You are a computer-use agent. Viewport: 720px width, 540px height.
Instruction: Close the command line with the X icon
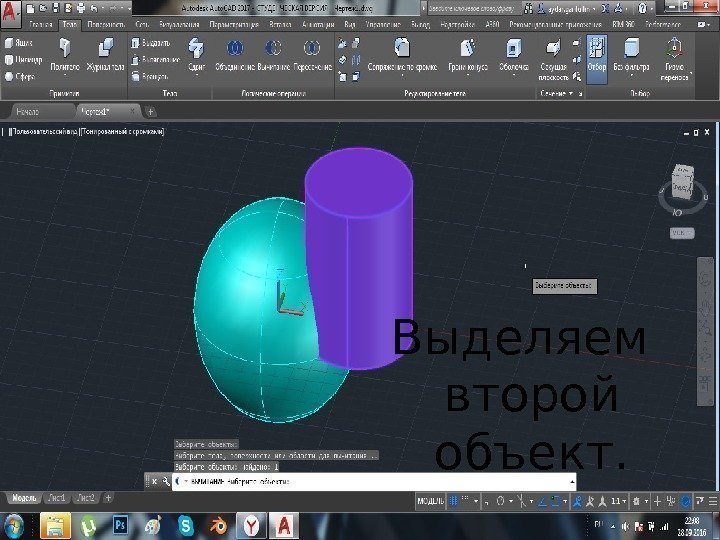155,481
